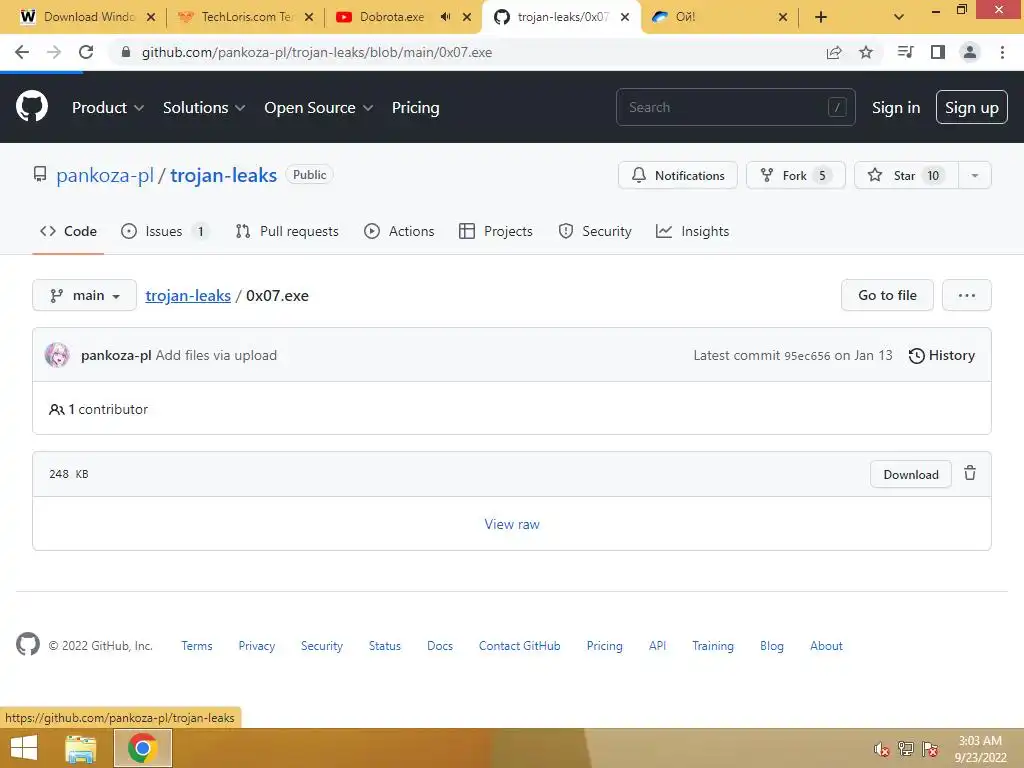Click the forward navigation arrow

click(54, 52)
